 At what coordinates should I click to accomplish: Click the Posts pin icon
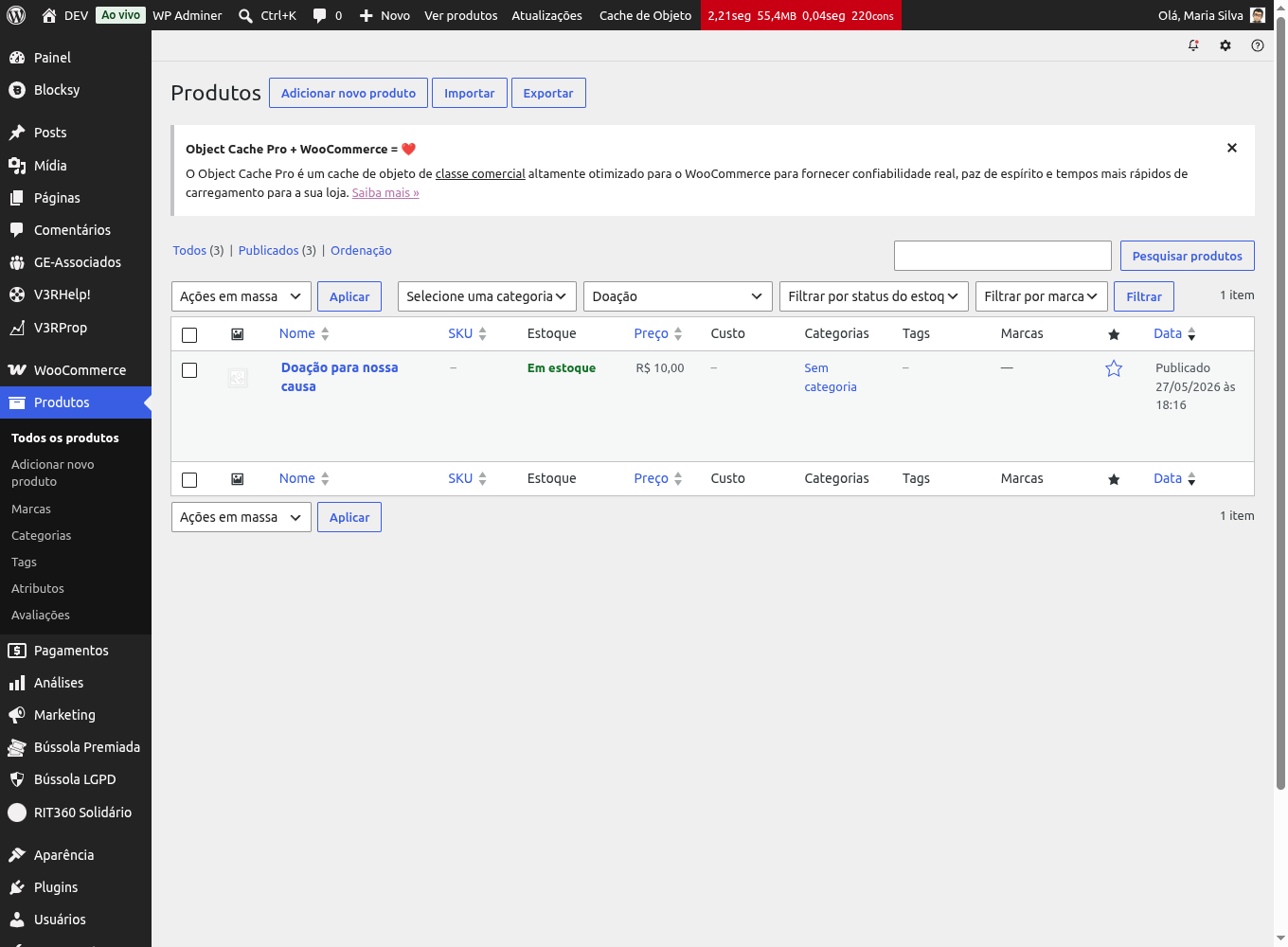[x=17, y=133]
